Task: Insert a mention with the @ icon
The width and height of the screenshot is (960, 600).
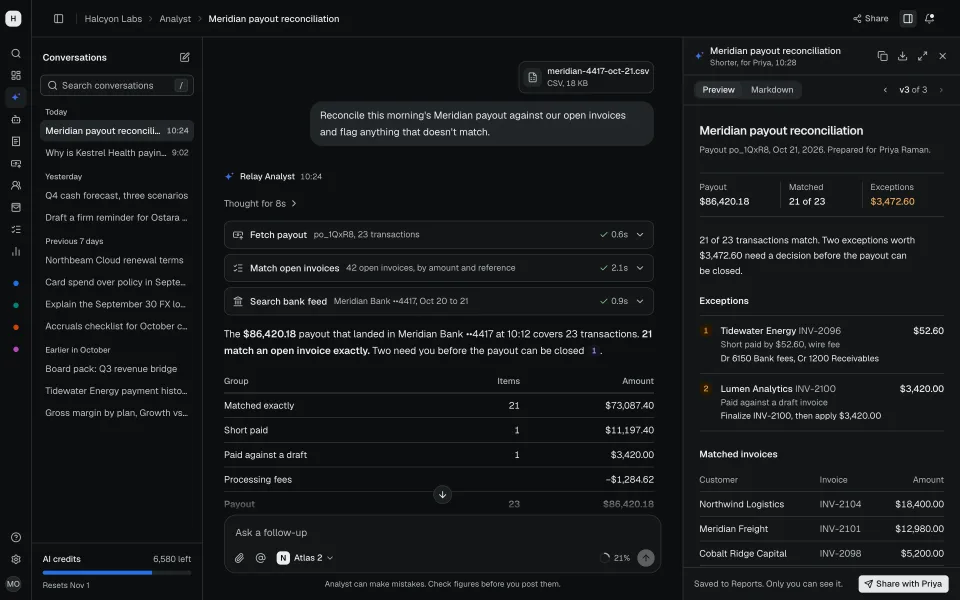Action: coord(260,558)
